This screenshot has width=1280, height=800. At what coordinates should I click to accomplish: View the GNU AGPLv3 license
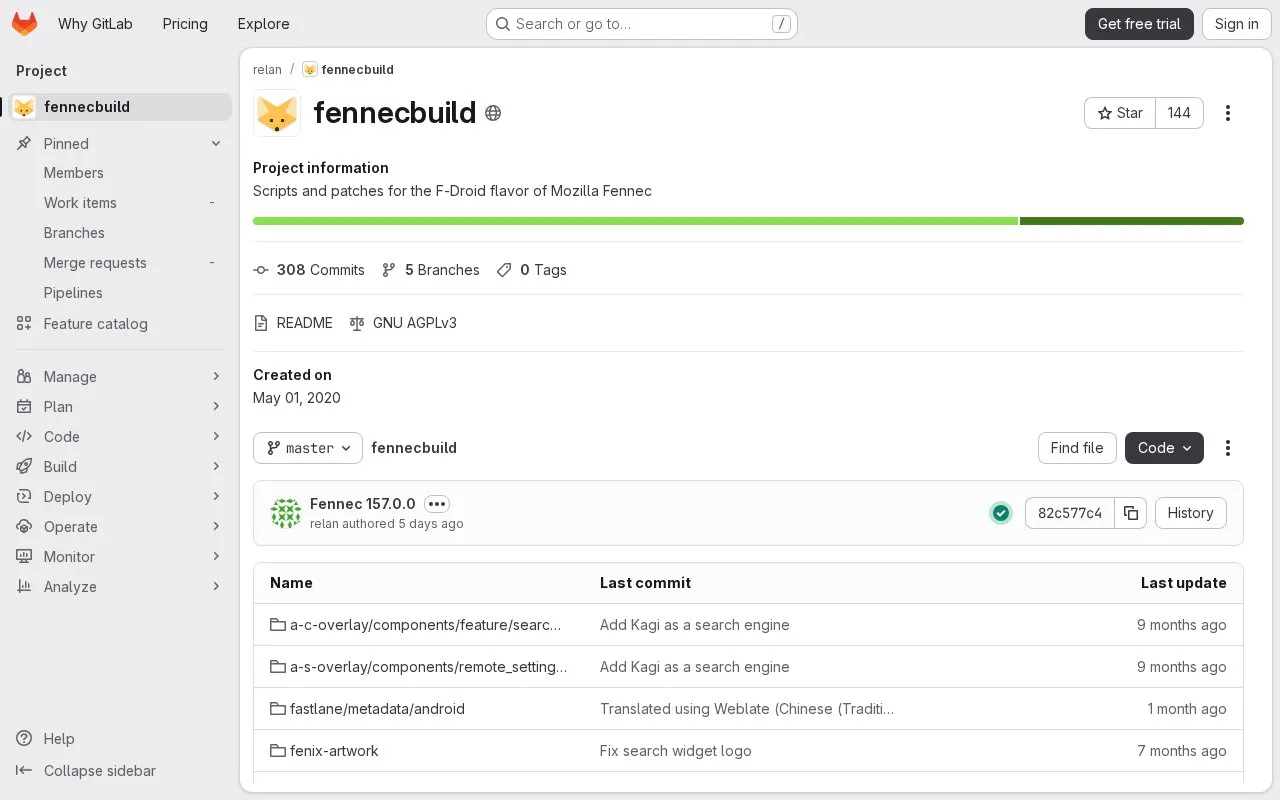click(403, 323)
